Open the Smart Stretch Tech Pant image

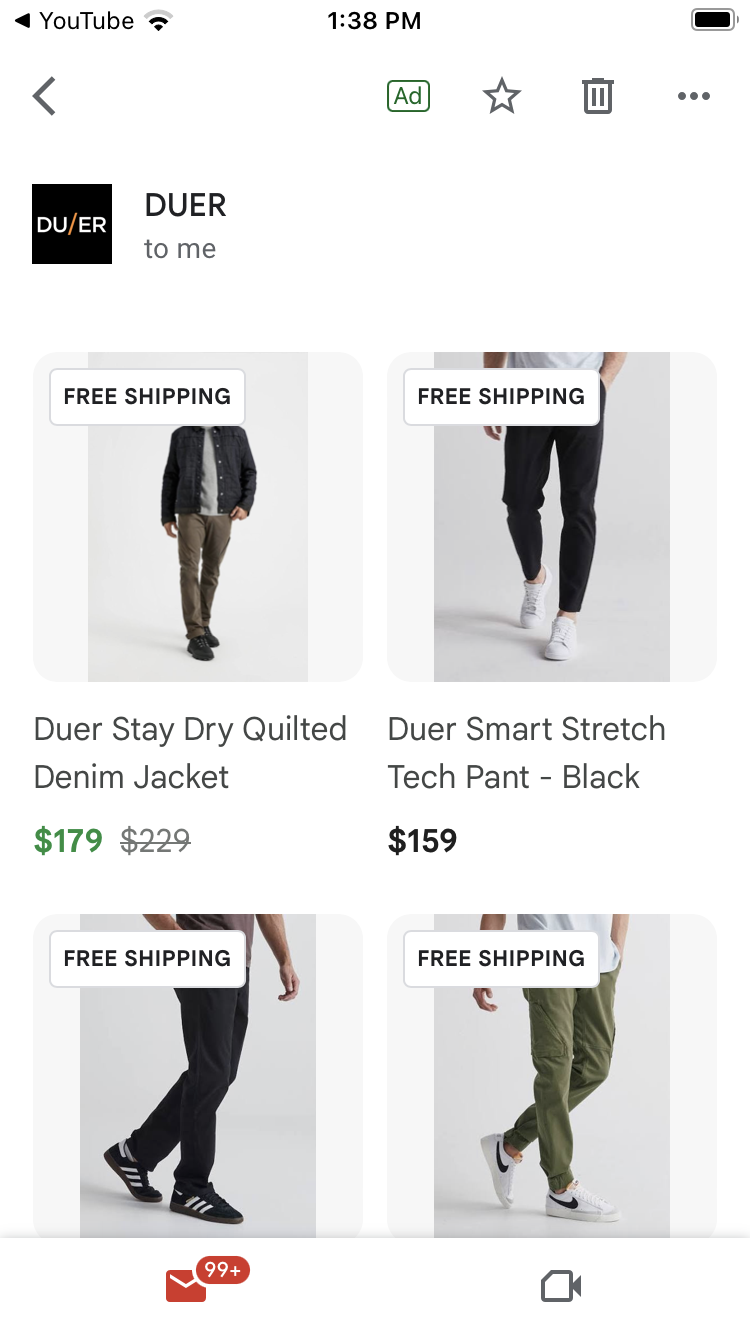551,540
